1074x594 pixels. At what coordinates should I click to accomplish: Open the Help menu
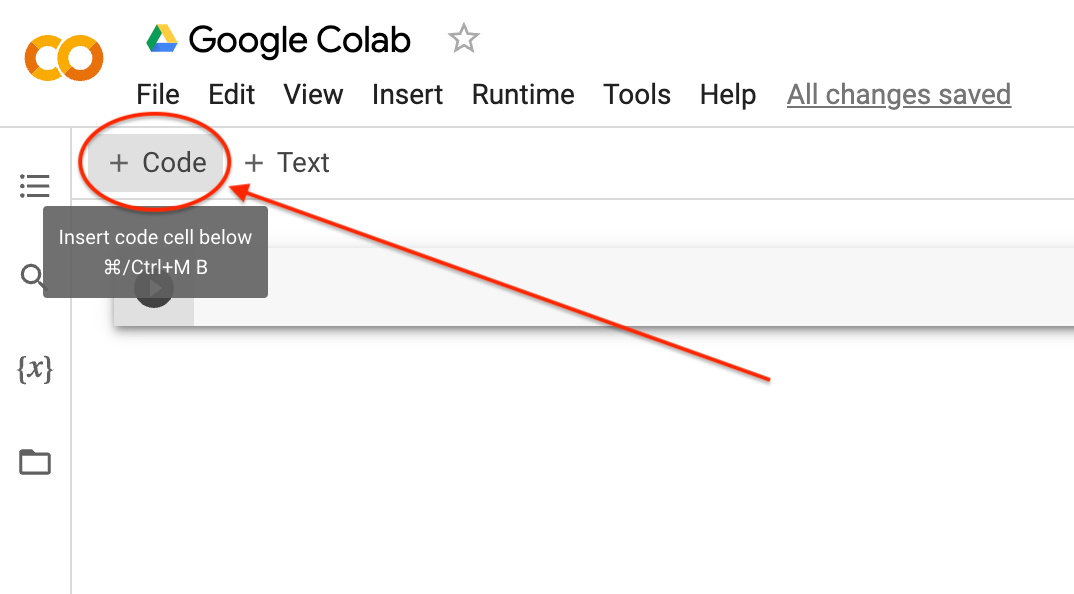(727, 94)
